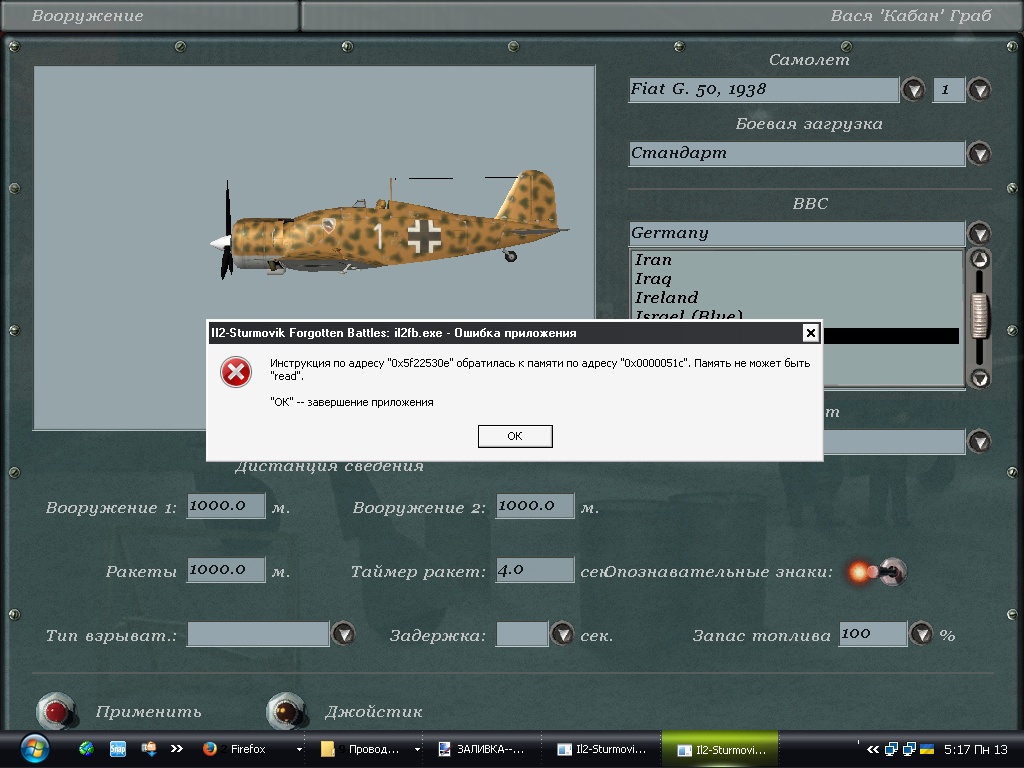Open the Windows Start orb
This screenshot has width=1024, height=768.
34,749
